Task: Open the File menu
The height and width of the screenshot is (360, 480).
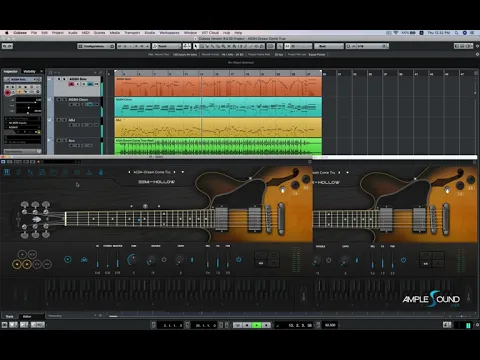Action: [x=34, y=33]
